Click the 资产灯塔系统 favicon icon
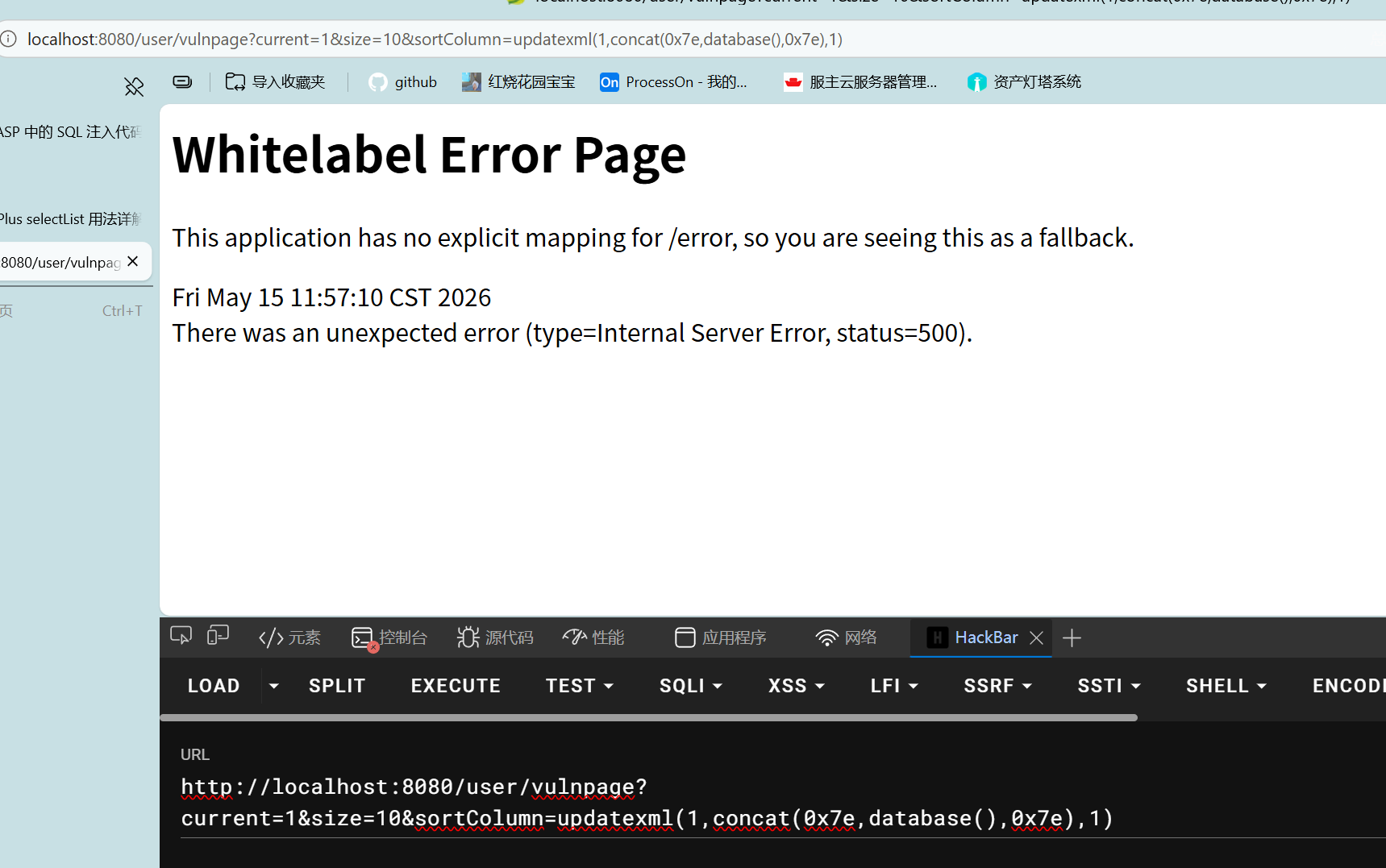 [x=977, y=82]
